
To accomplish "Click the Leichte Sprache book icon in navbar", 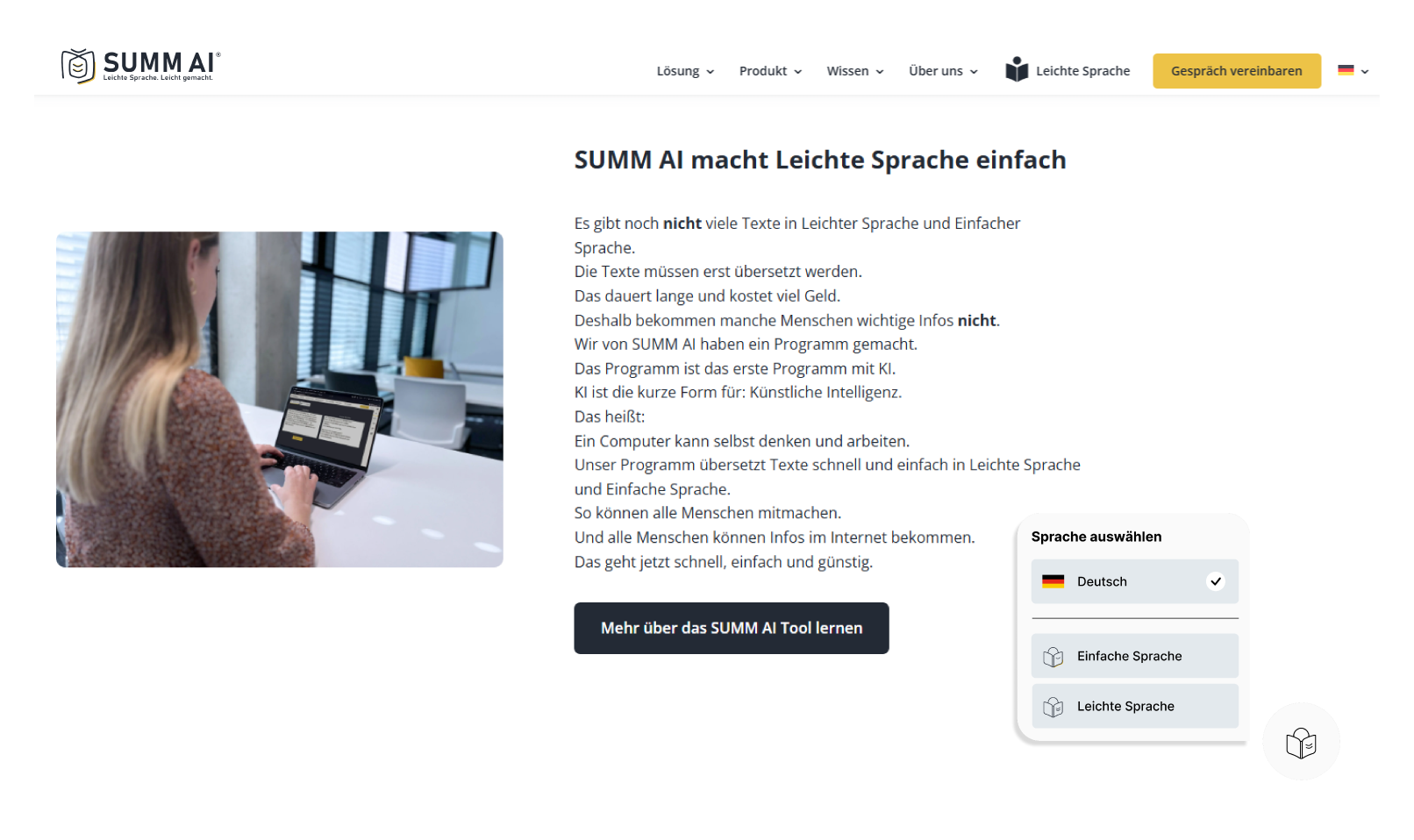I will coord(1017,69).
